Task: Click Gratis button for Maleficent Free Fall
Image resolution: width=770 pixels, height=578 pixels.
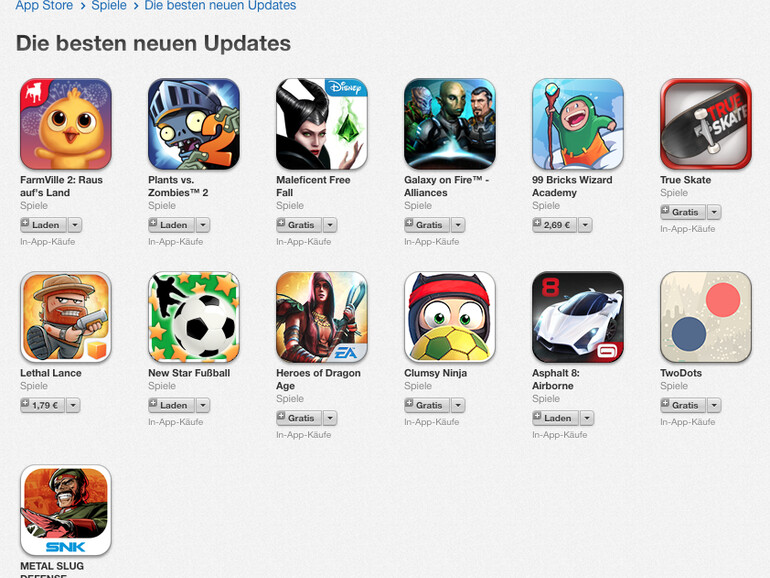Action: tap(299, 225)
